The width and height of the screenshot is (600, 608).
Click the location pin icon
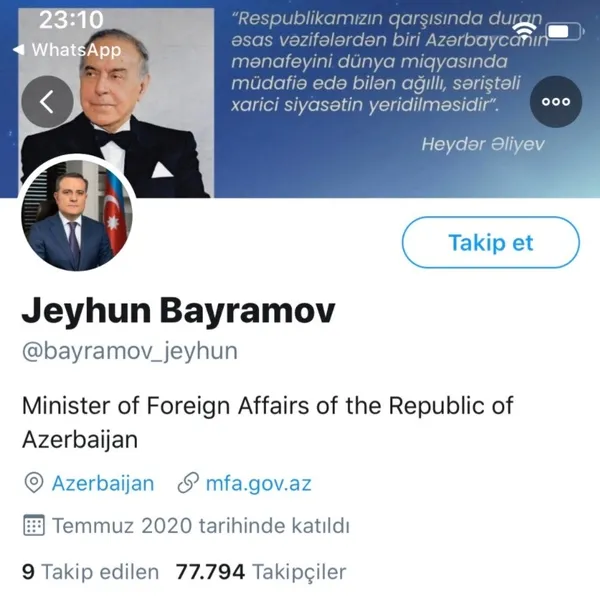pyautogui.click(x=34, y=483)
